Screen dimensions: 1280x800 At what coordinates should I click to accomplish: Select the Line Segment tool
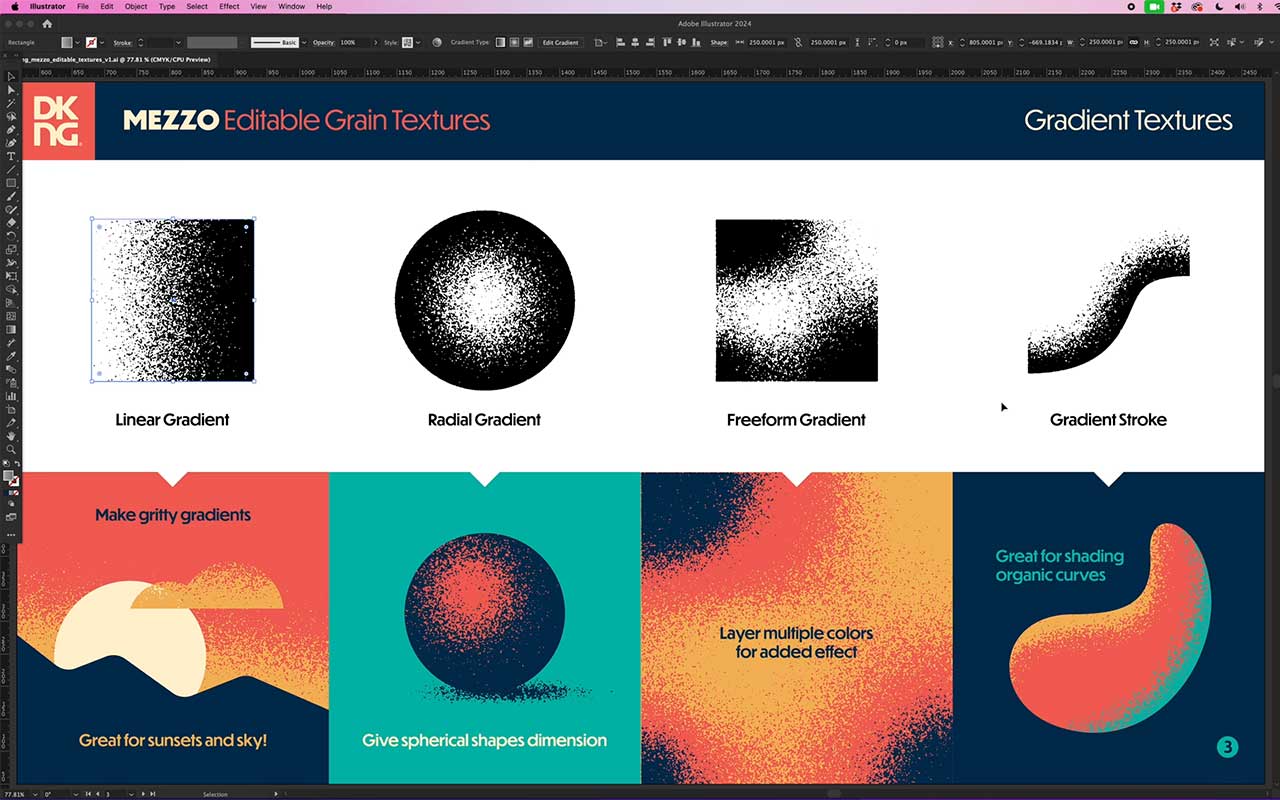tap(12, 169)
